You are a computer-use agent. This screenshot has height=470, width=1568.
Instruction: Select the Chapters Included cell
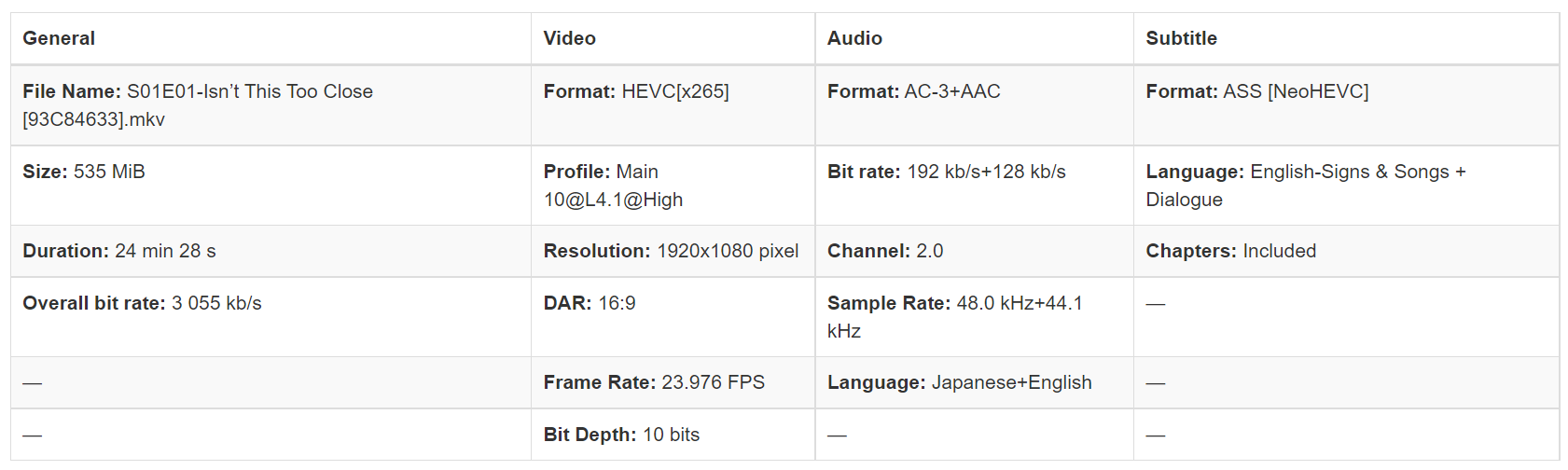click(x=1346, y=251)
